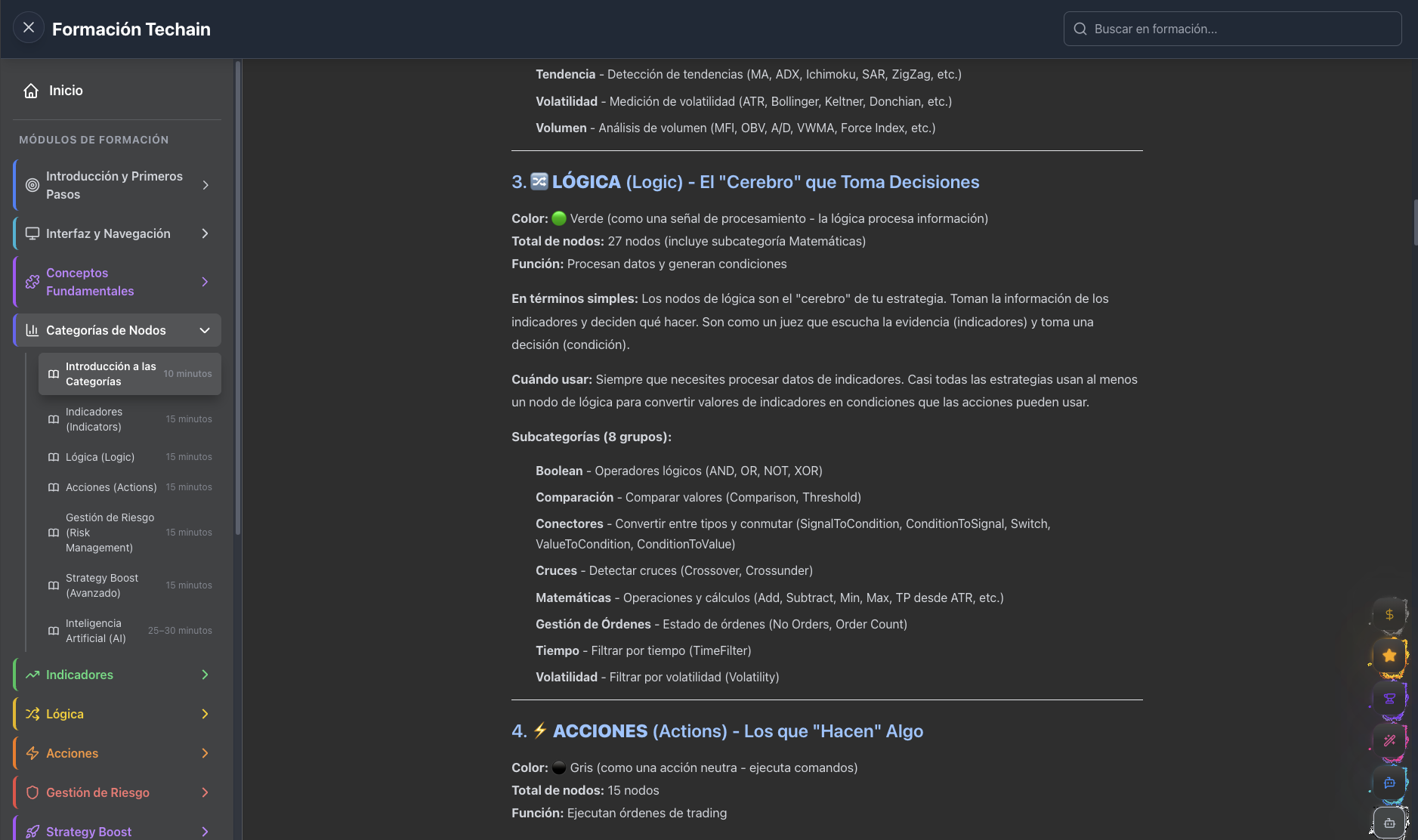The height and width of the screenshot is (840, 1418).
Task: Click the gold star floating button
Action: [x=1389, y=656]
